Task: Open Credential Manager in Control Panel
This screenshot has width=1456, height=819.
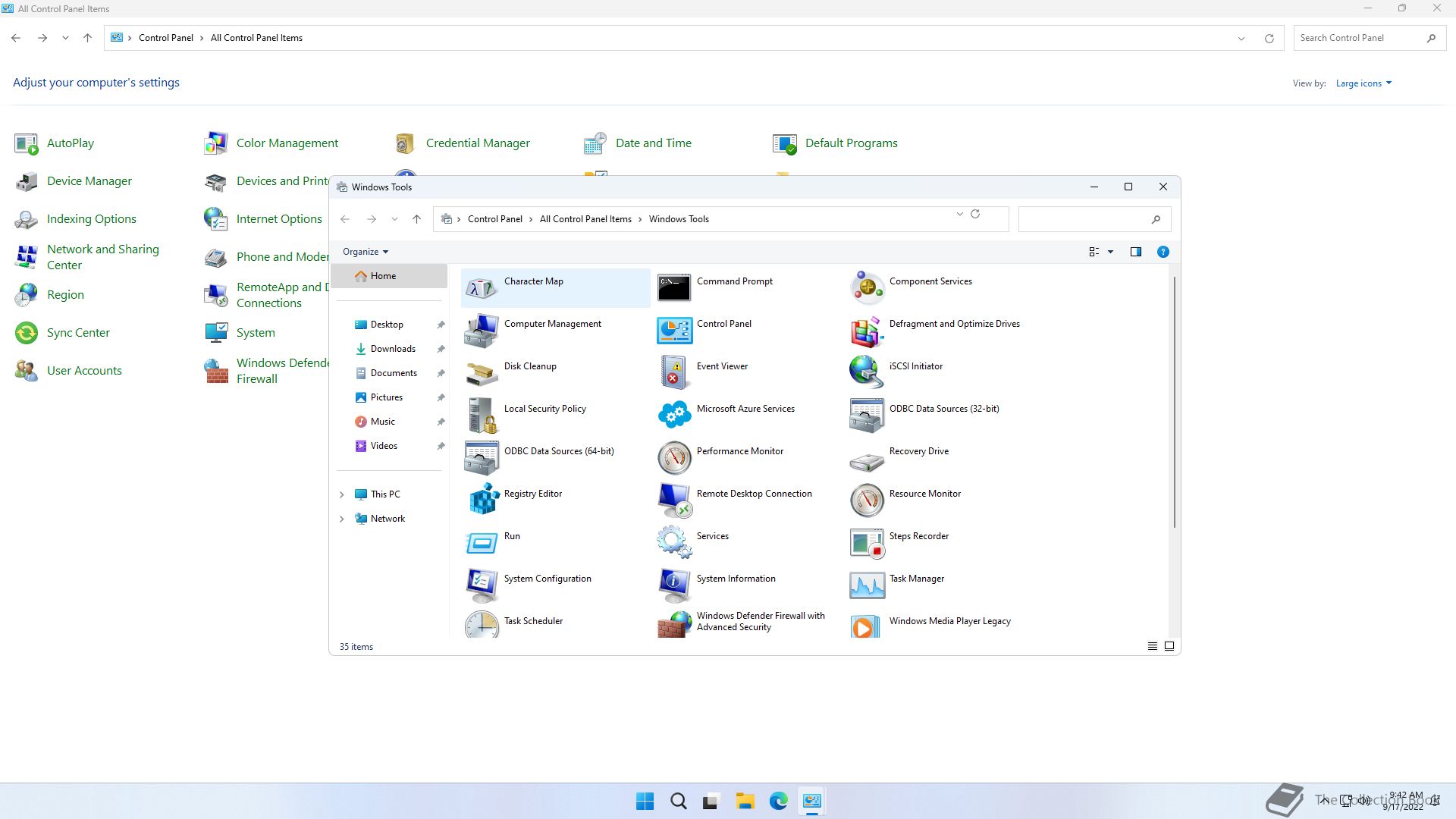Action: click(462, 143)
